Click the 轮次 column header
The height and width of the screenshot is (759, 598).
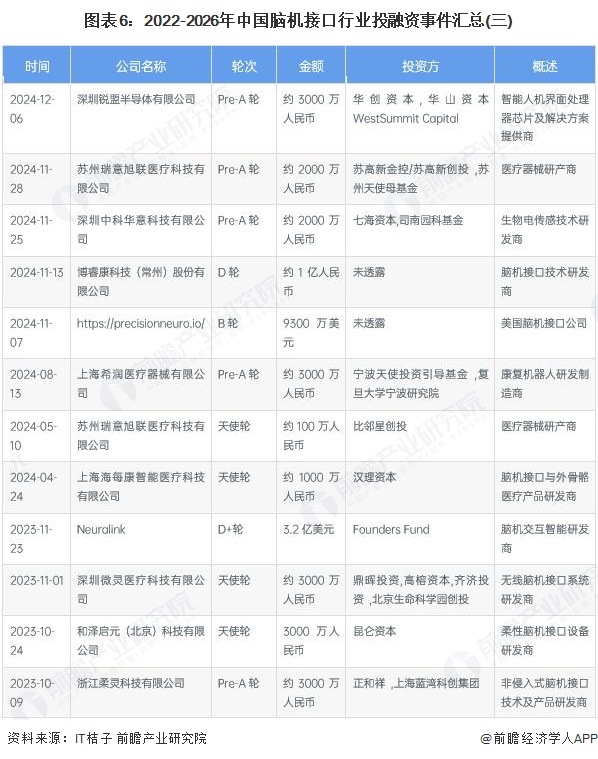coord(244,66)
